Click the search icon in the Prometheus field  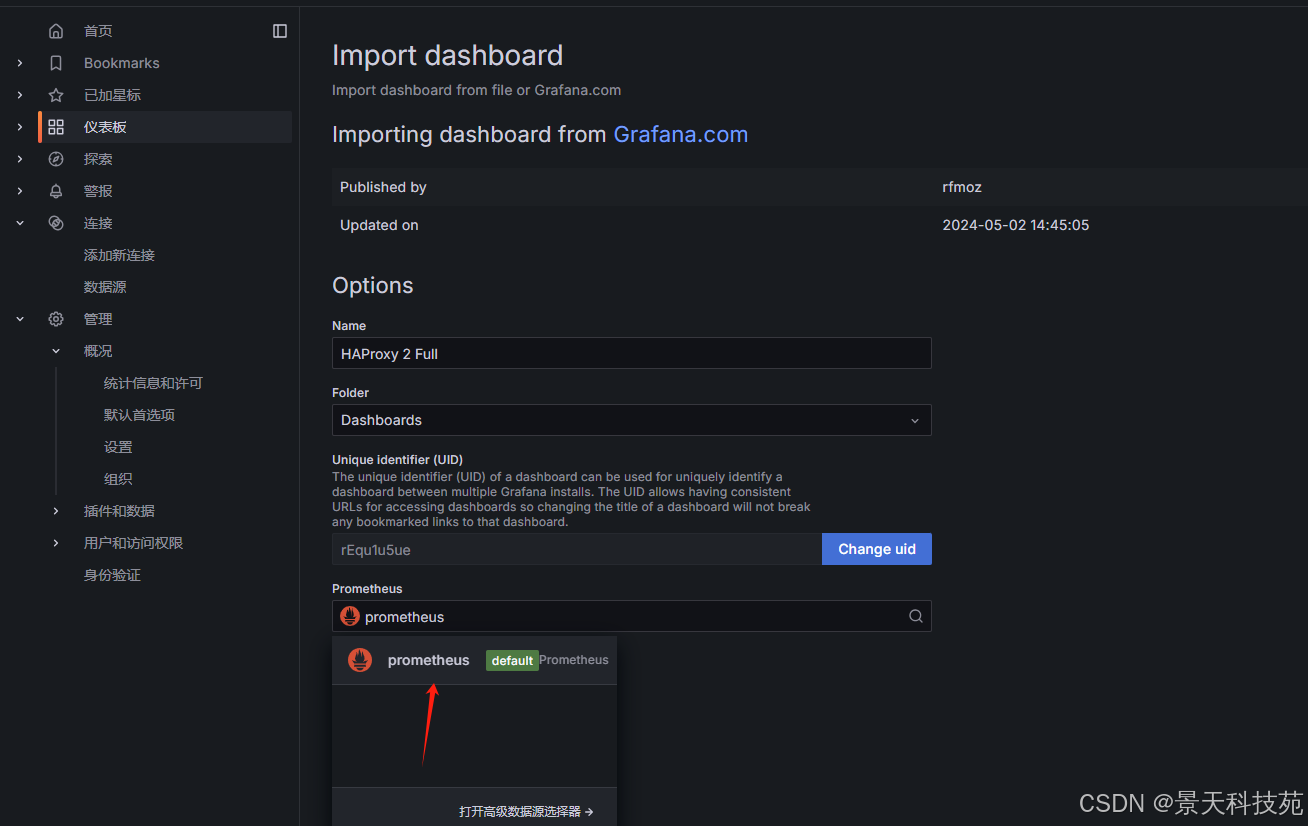point(915,616)
